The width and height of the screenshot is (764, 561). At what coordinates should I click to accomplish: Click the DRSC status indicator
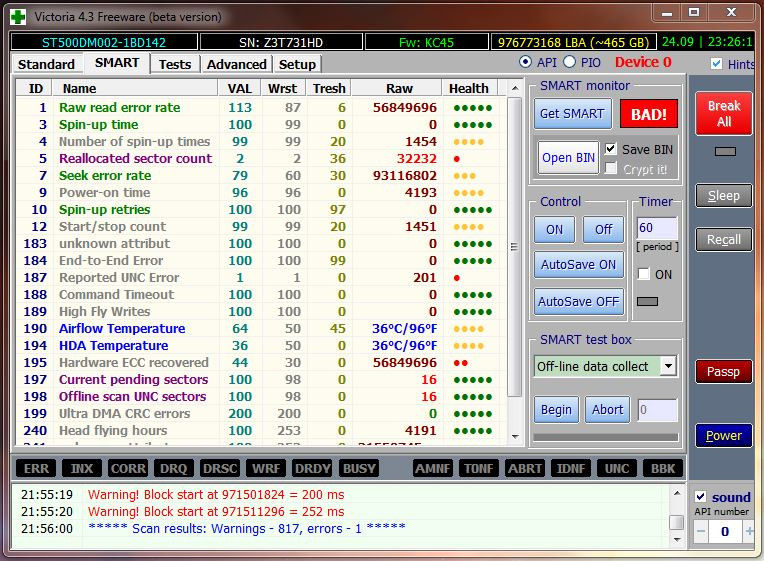tap(220, 468)
